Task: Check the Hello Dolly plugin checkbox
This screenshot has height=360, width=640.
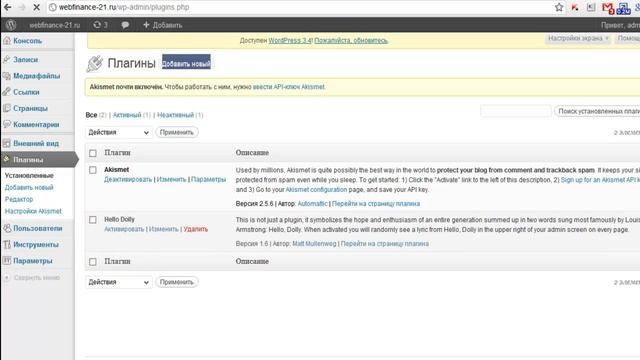Action: tap(93, 220)
